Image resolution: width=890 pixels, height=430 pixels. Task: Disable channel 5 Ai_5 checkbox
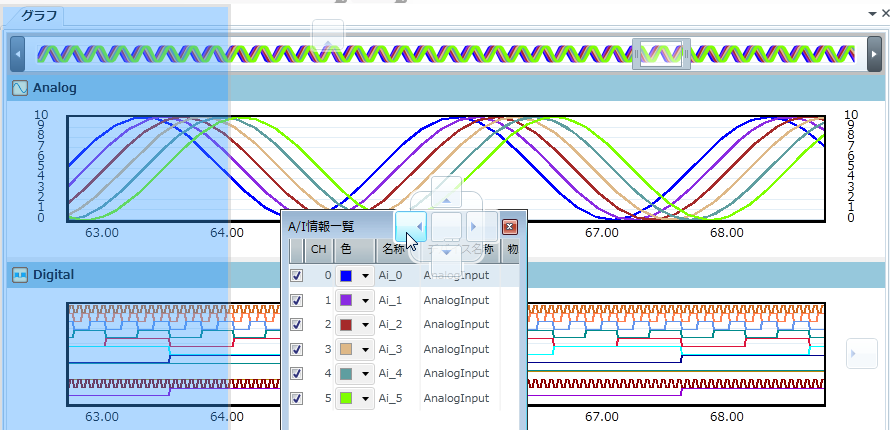[297, 398]
